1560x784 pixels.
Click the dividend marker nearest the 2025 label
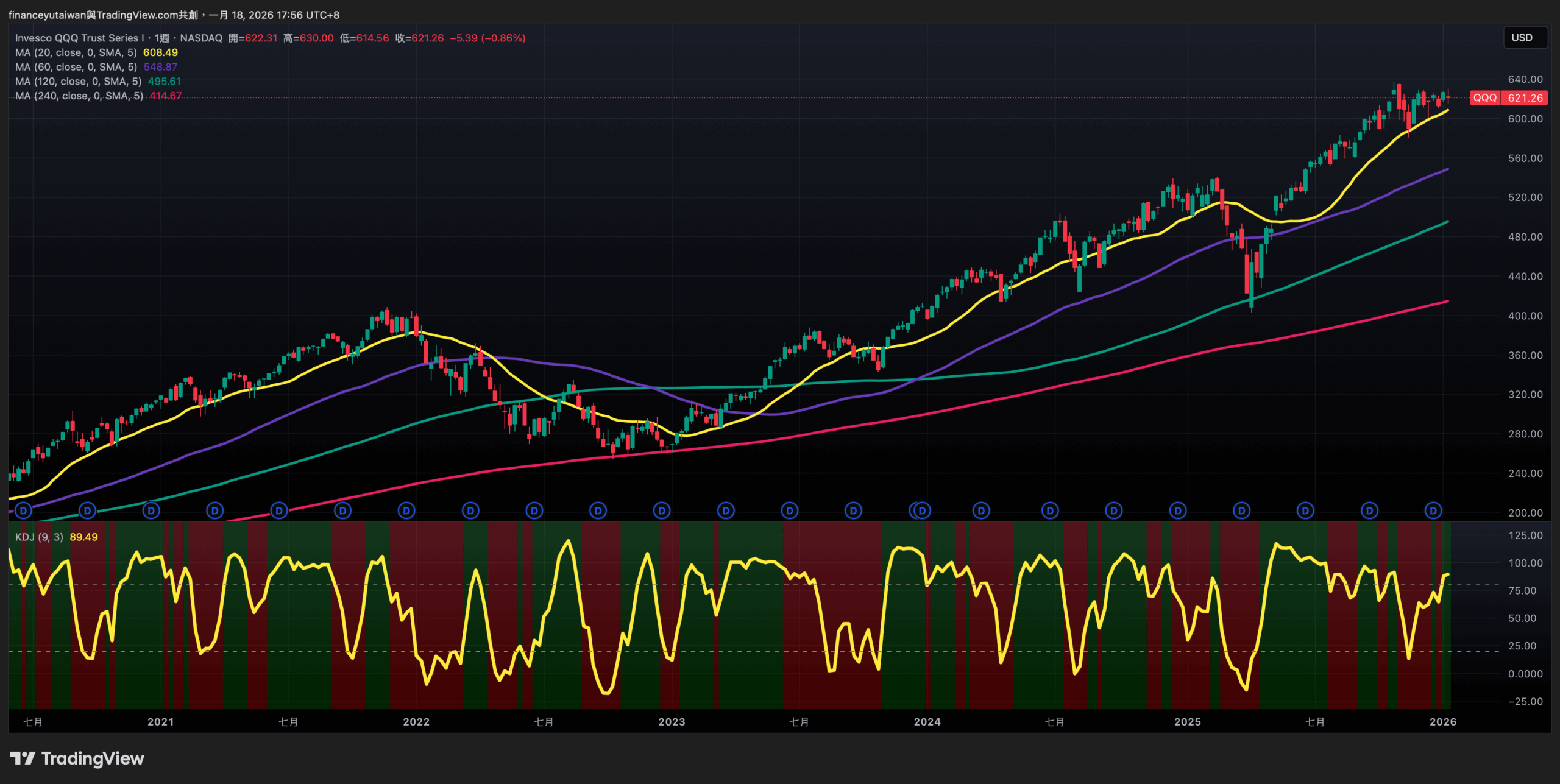tap(1178, 510)
